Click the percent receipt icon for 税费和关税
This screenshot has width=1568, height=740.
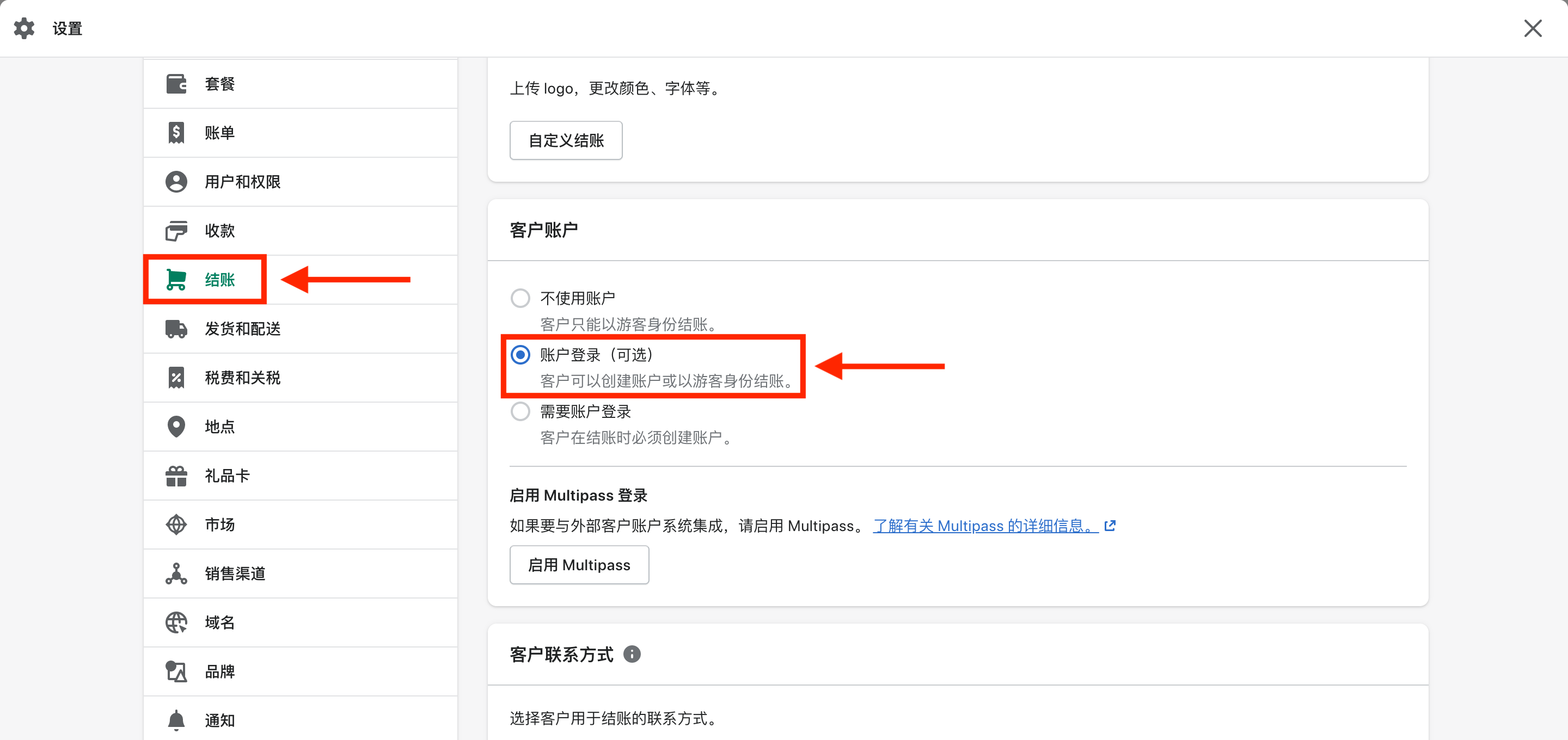176,378
